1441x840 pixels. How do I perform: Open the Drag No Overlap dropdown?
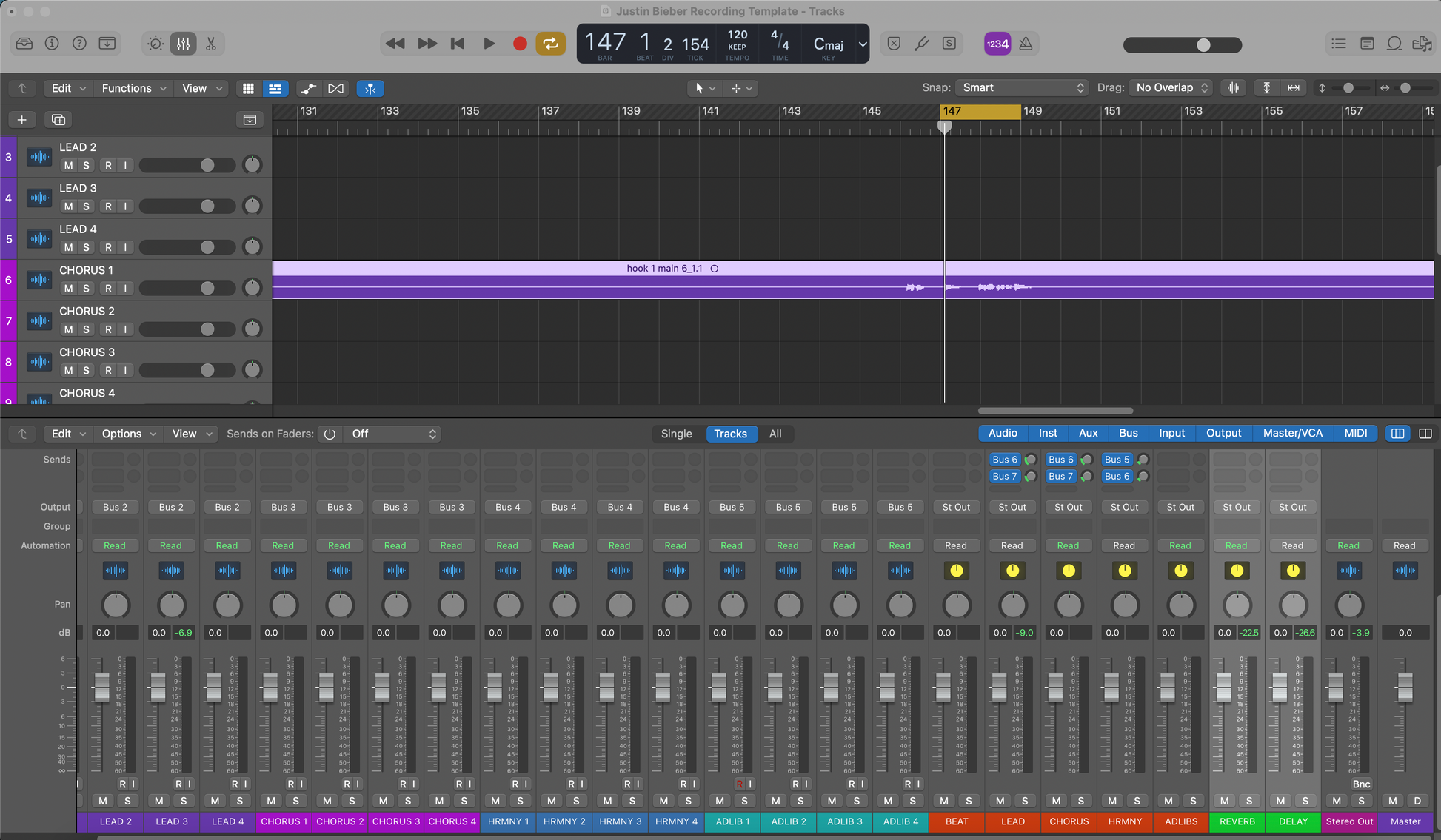point(1171,87)
